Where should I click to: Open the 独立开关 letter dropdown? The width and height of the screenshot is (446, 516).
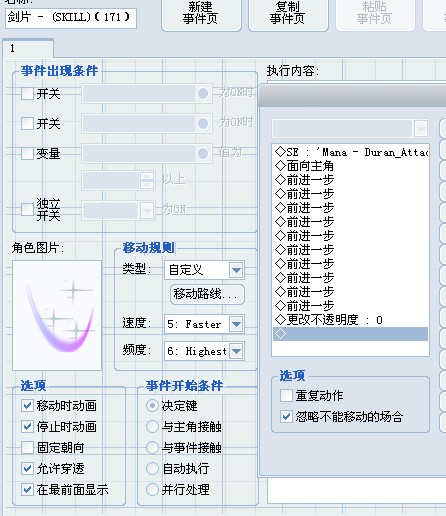tap(118, 210)
